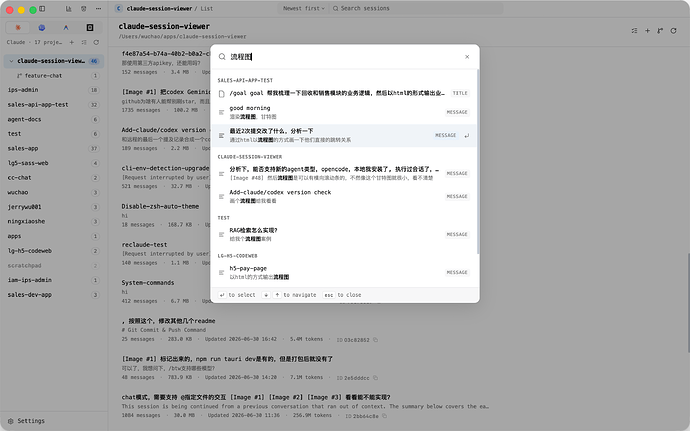Open the 最近2次提交改了什么 search result
690x431 pixels.
tap(344, 135)
